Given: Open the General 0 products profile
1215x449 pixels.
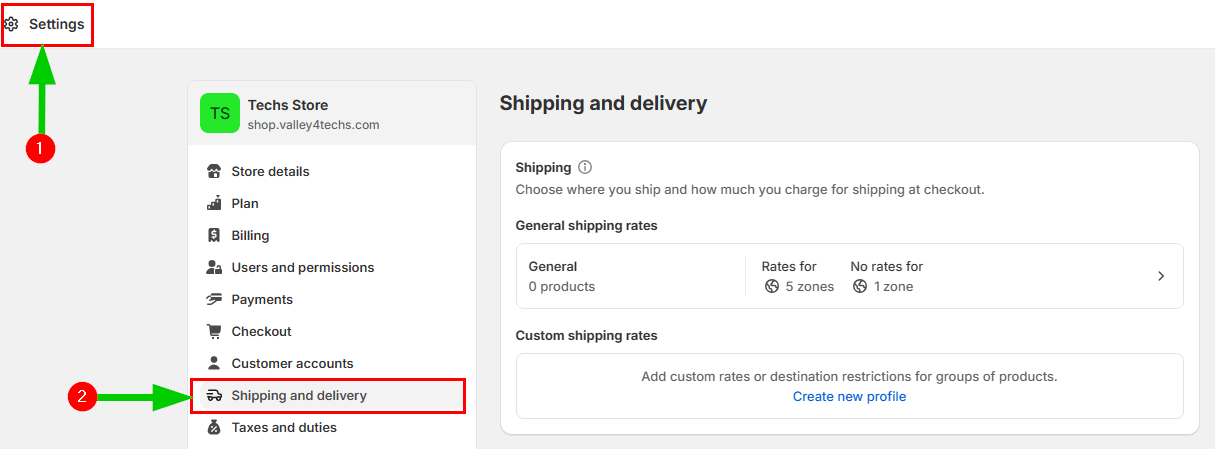Looking at the screenshot, I should point(562,276).
